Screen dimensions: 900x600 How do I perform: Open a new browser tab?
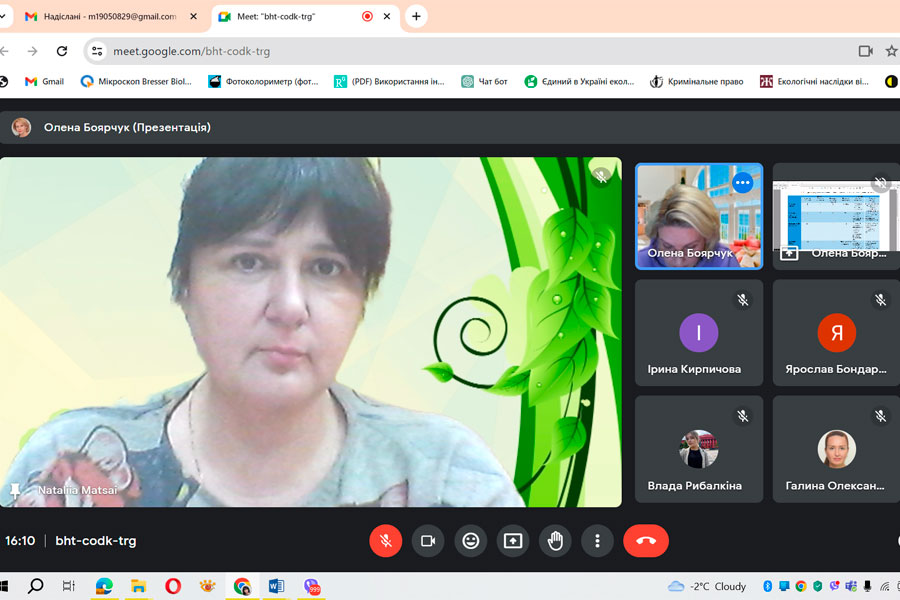click(416, 17)
